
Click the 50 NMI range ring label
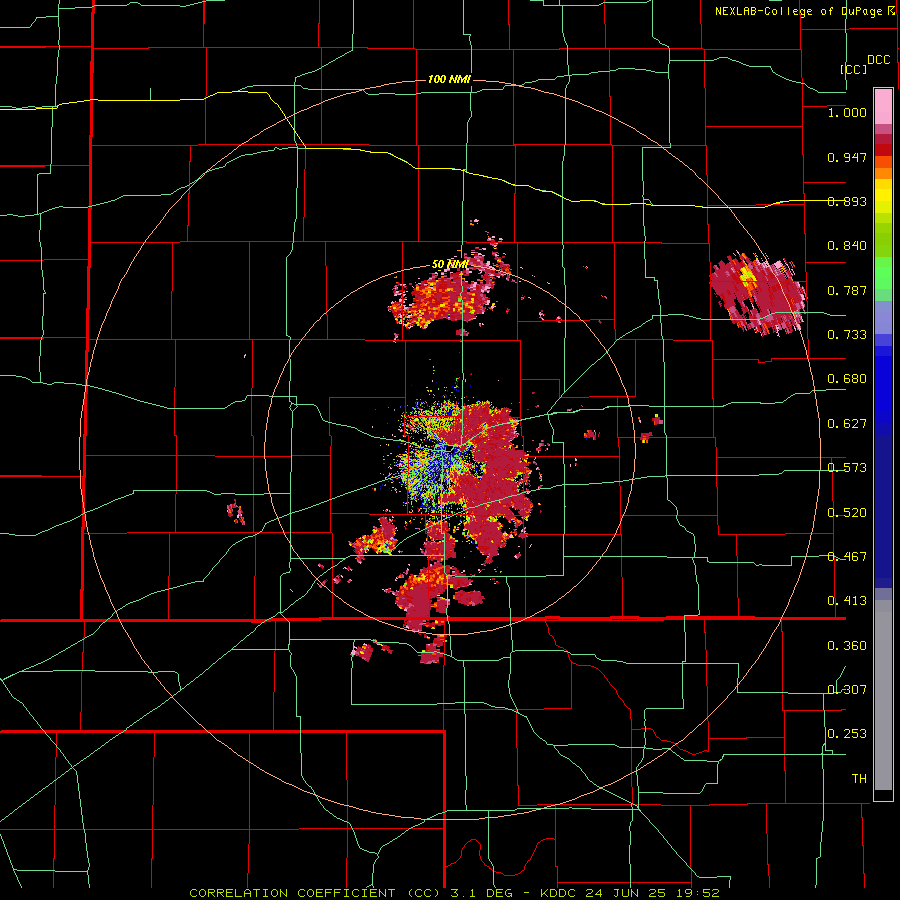click(450, 265)
